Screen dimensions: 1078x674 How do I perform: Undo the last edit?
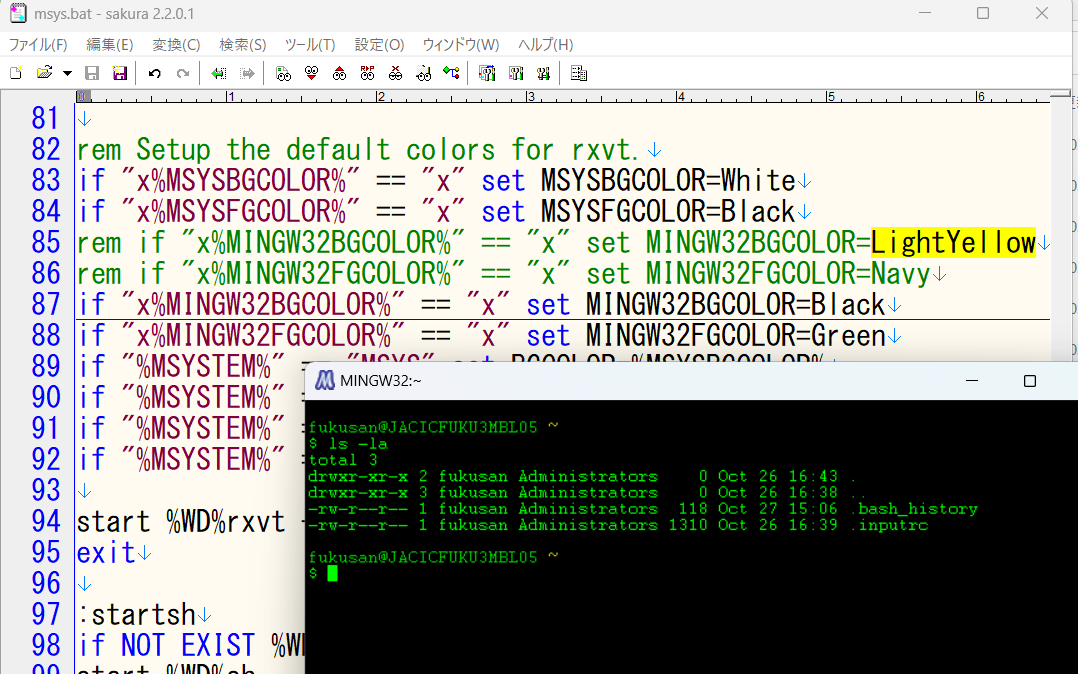tap(155, 73)
